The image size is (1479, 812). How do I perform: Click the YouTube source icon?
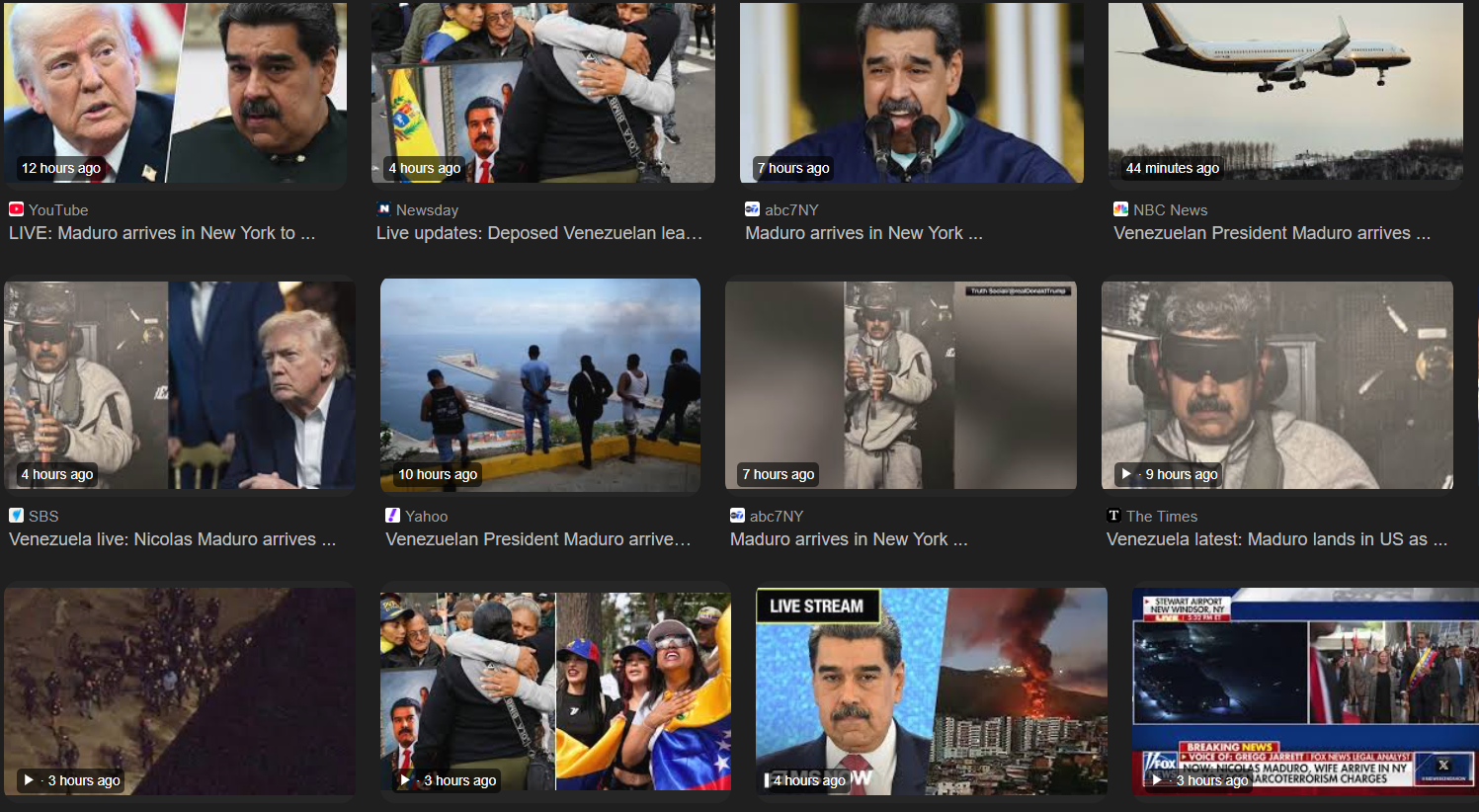[x=15, y=209]
